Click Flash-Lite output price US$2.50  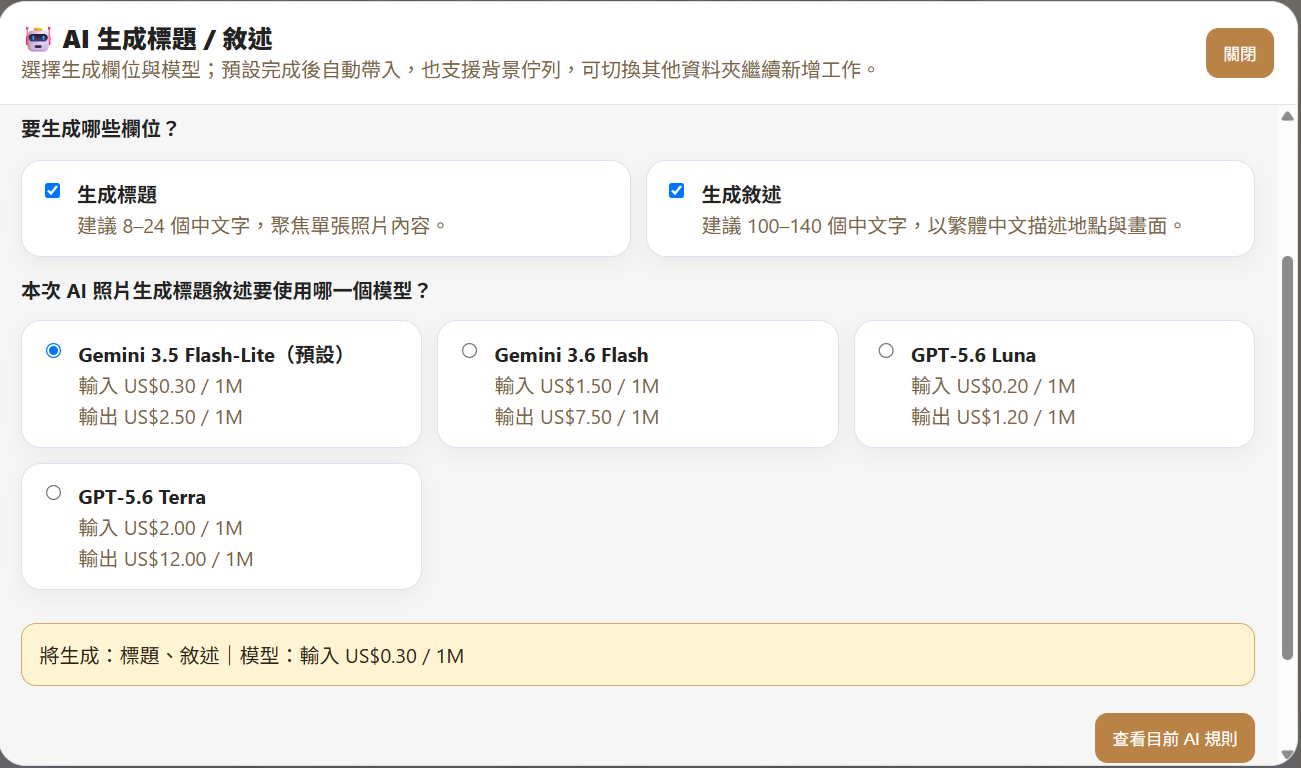pyautogui.click(x=161, y=417)
